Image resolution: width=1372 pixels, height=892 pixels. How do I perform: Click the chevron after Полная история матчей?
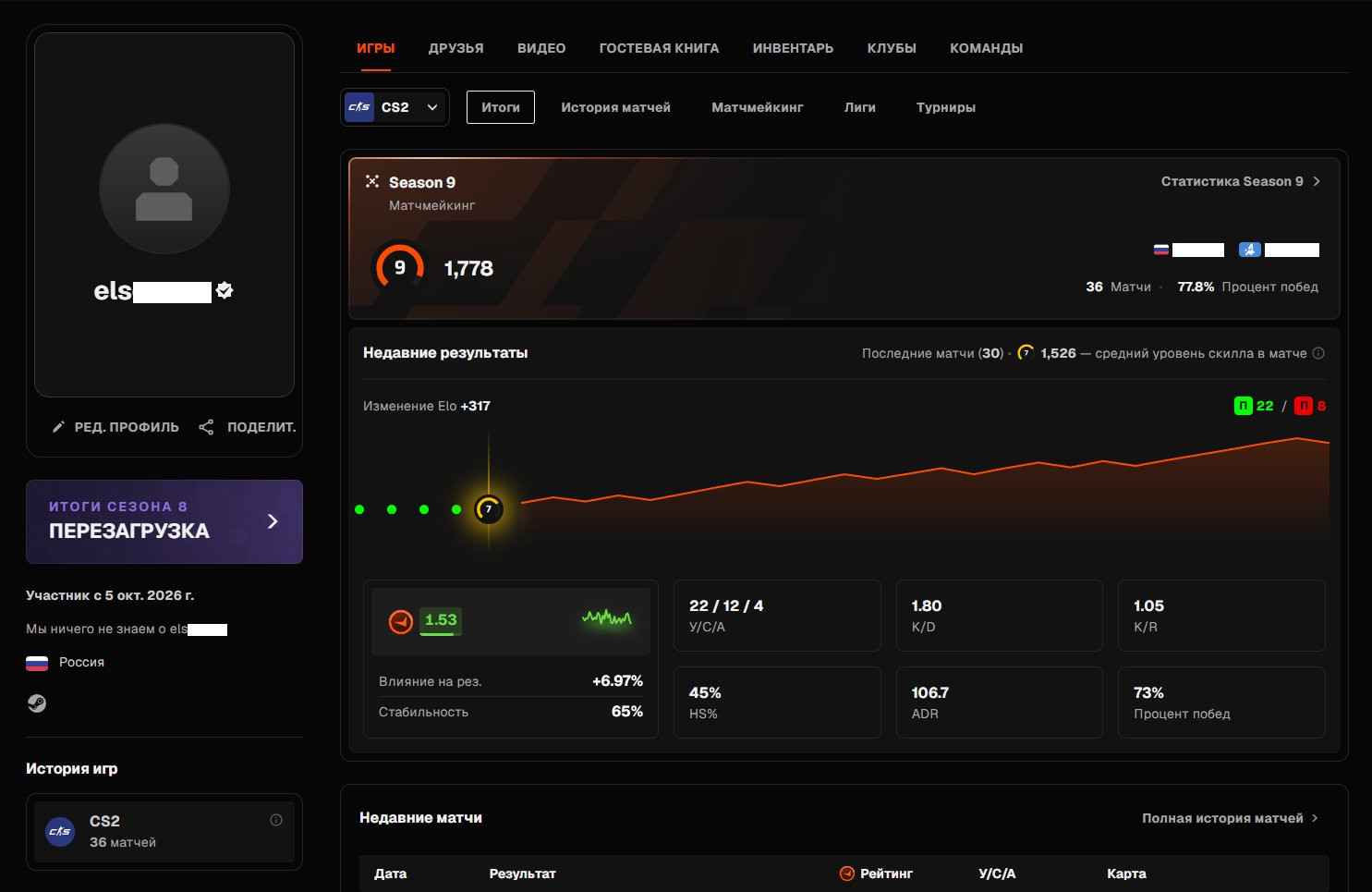tap(1315, 818)
